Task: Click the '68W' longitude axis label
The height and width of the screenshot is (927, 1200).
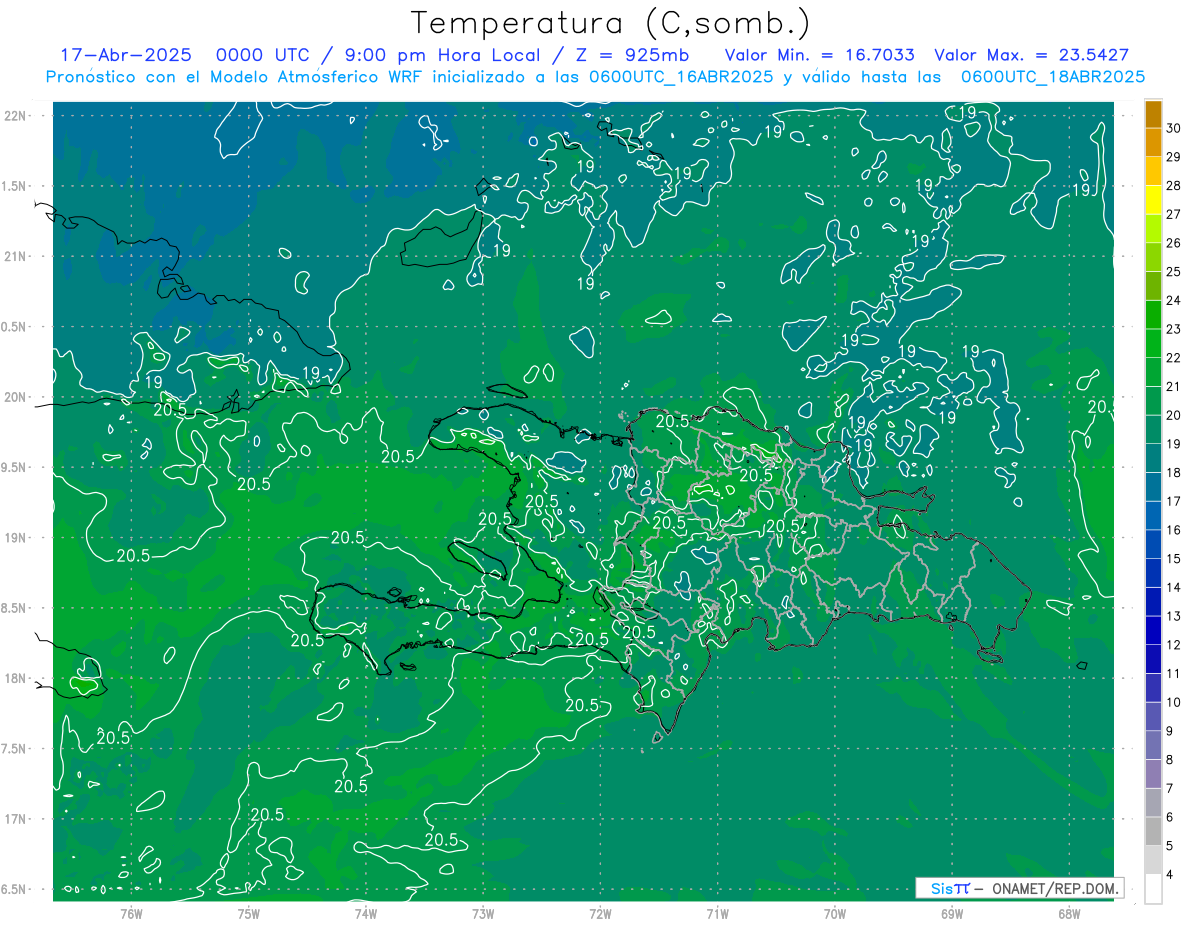Action: 1069,913
